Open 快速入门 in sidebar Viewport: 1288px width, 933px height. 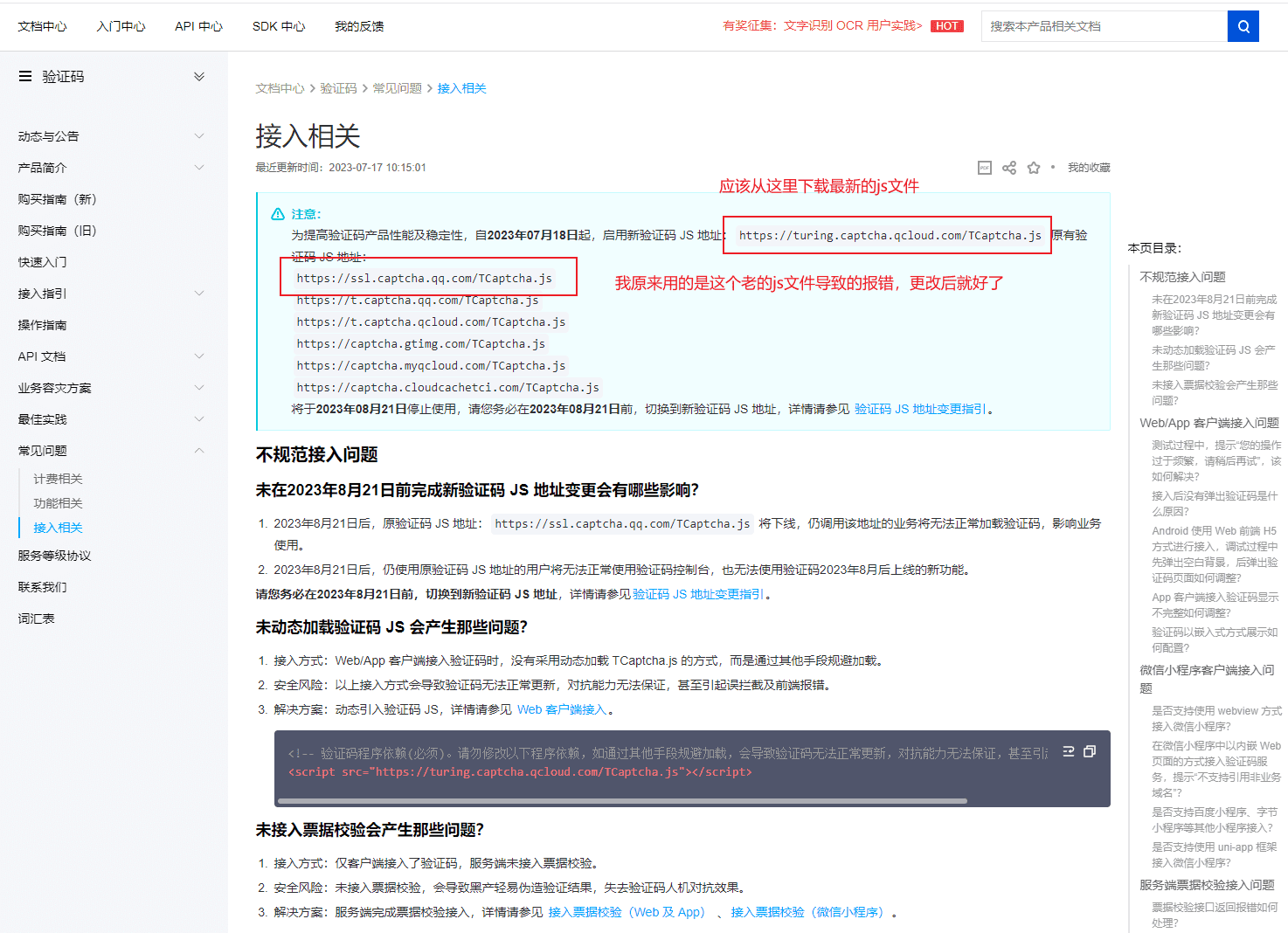(x=42, y=262)
